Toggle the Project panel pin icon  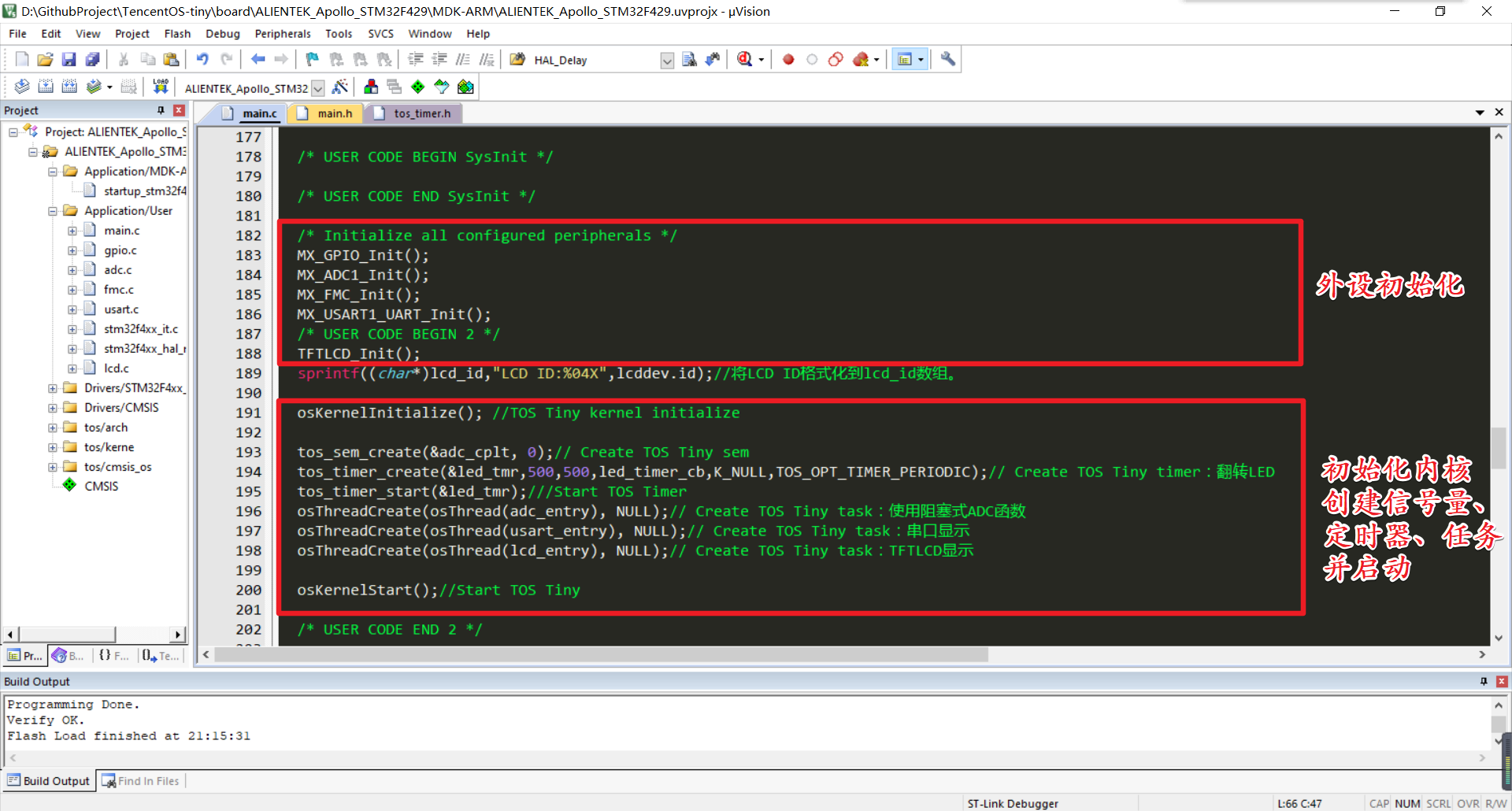(x=161, y=110)
